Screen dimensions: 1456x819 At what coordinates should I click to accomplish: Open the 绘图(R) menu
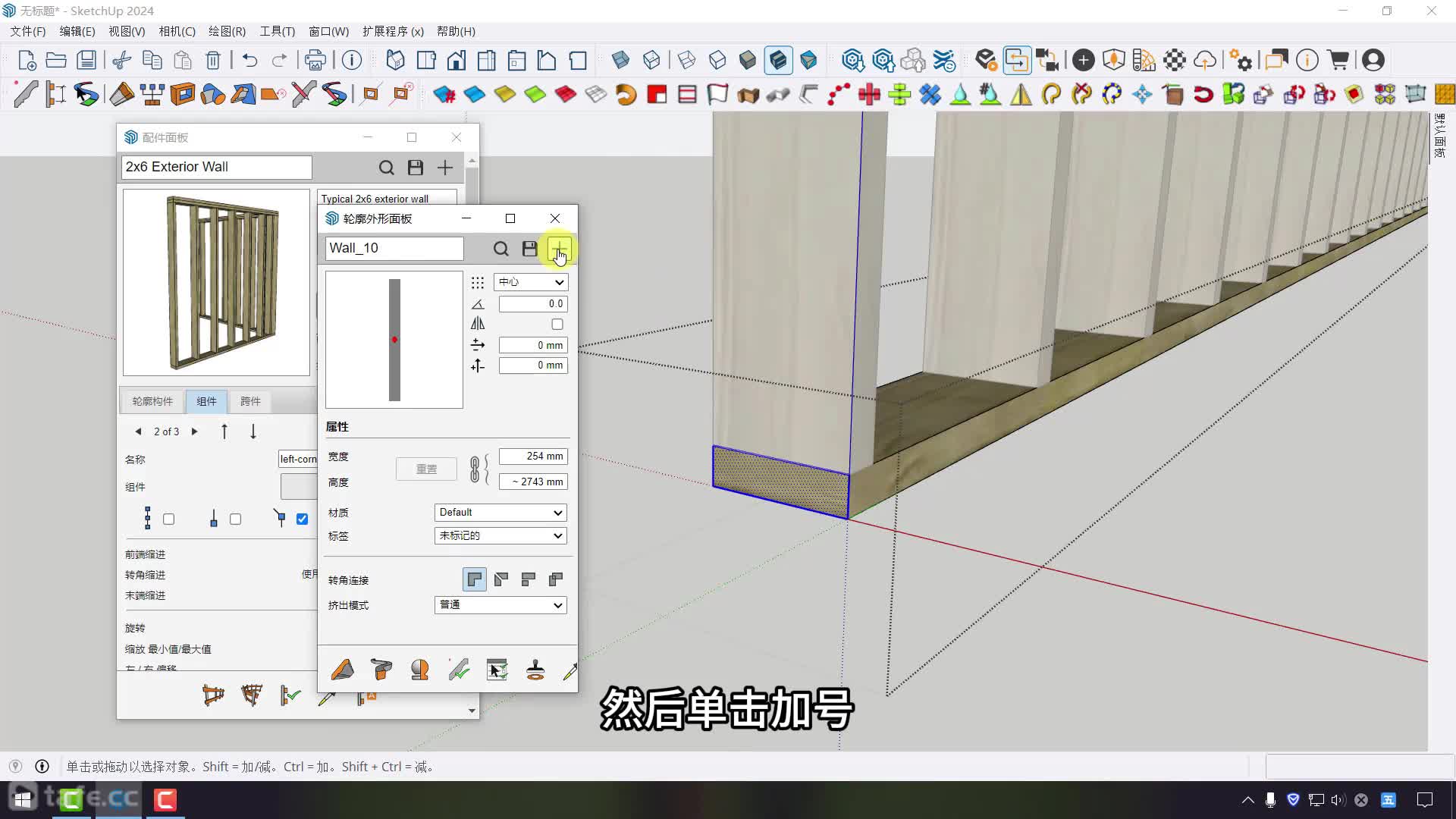pyautogui.click(x=227, y=31)
